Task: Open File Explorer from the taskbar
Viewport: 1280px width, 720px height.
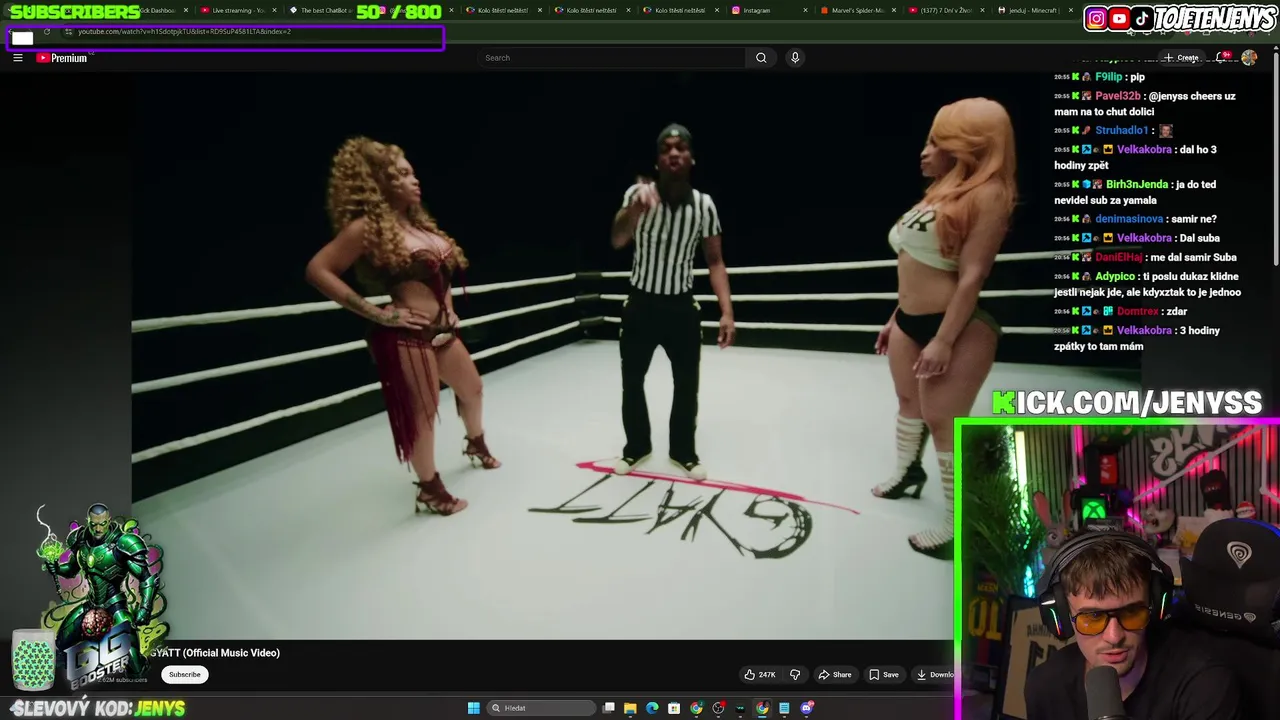Action: coord(630,708)
